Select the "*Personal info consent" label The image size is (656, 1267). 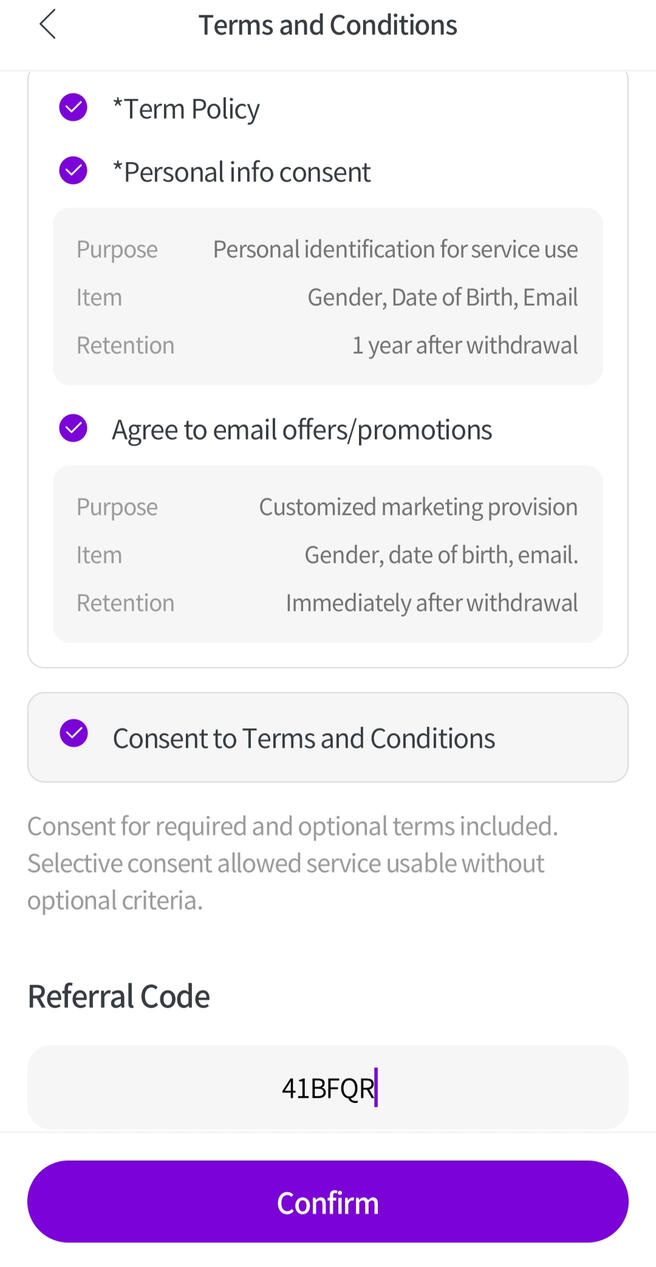(x=241, y=172)
